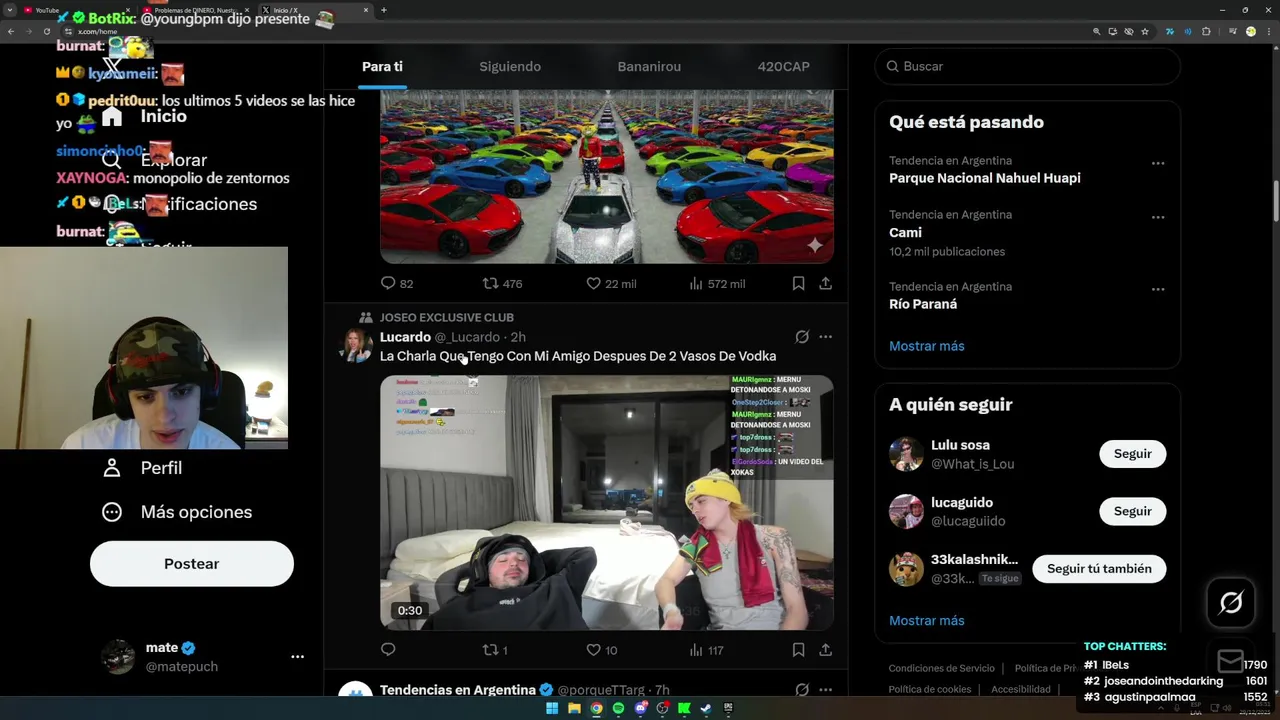Open matepuch account avatar
Viewport: 1280px width, 720px height.
pyautogui.click(x=118, y=657)
